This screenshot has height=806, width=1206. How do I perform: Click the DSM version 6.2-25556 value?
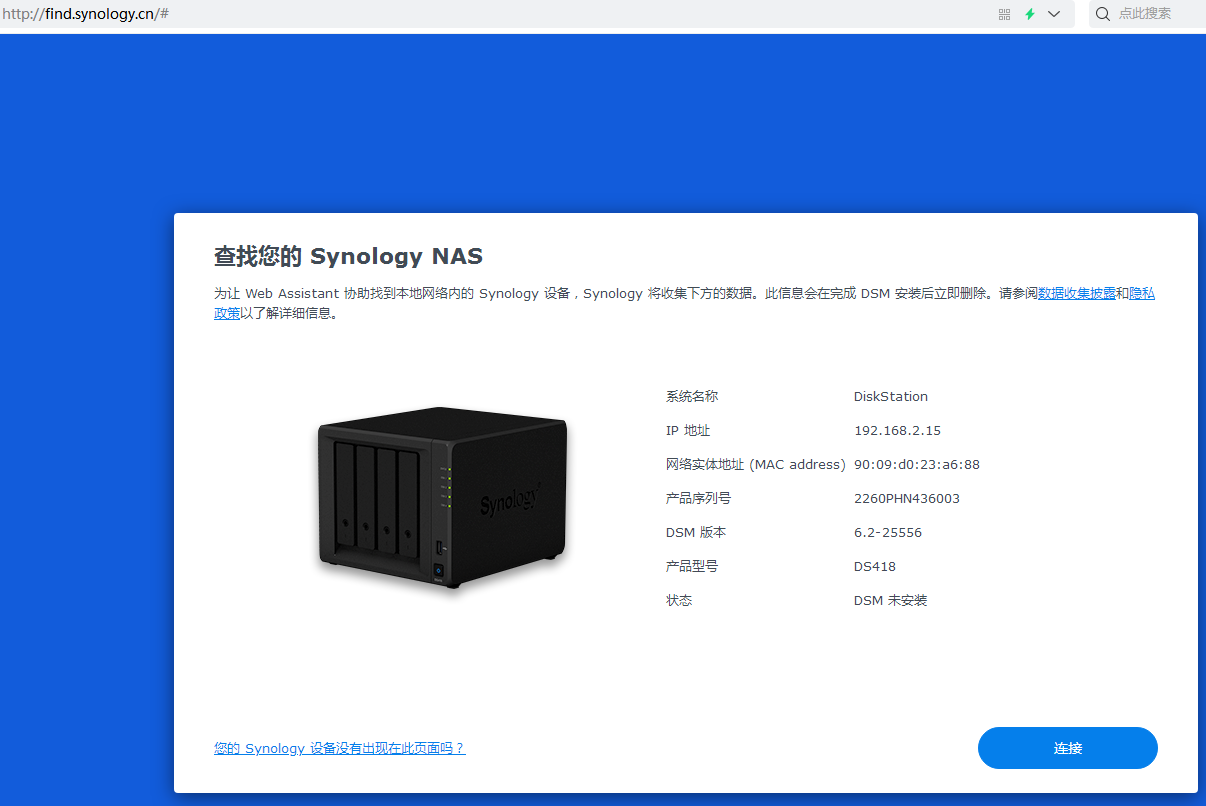[x=888, y=533]
